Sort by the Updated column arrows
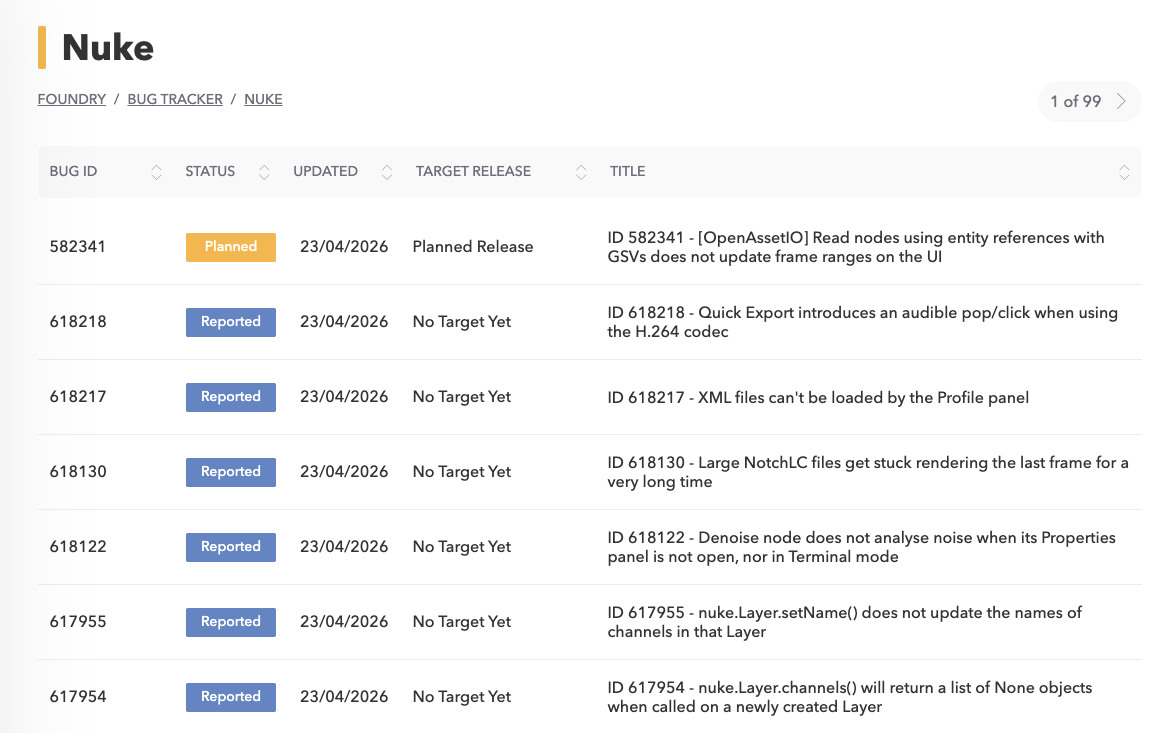 387,172
